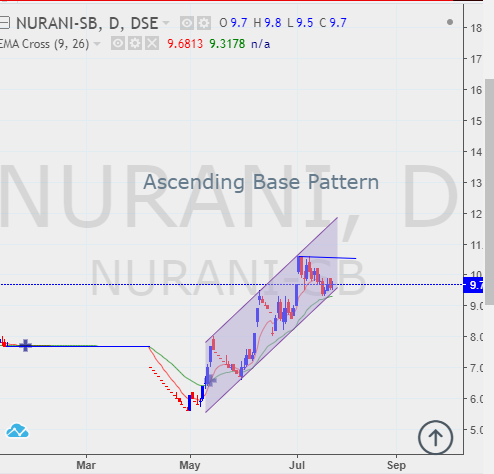The width and height of the screenshot is (494, 474).
Task: Click the Jul label on time axis
Action: 297,465
